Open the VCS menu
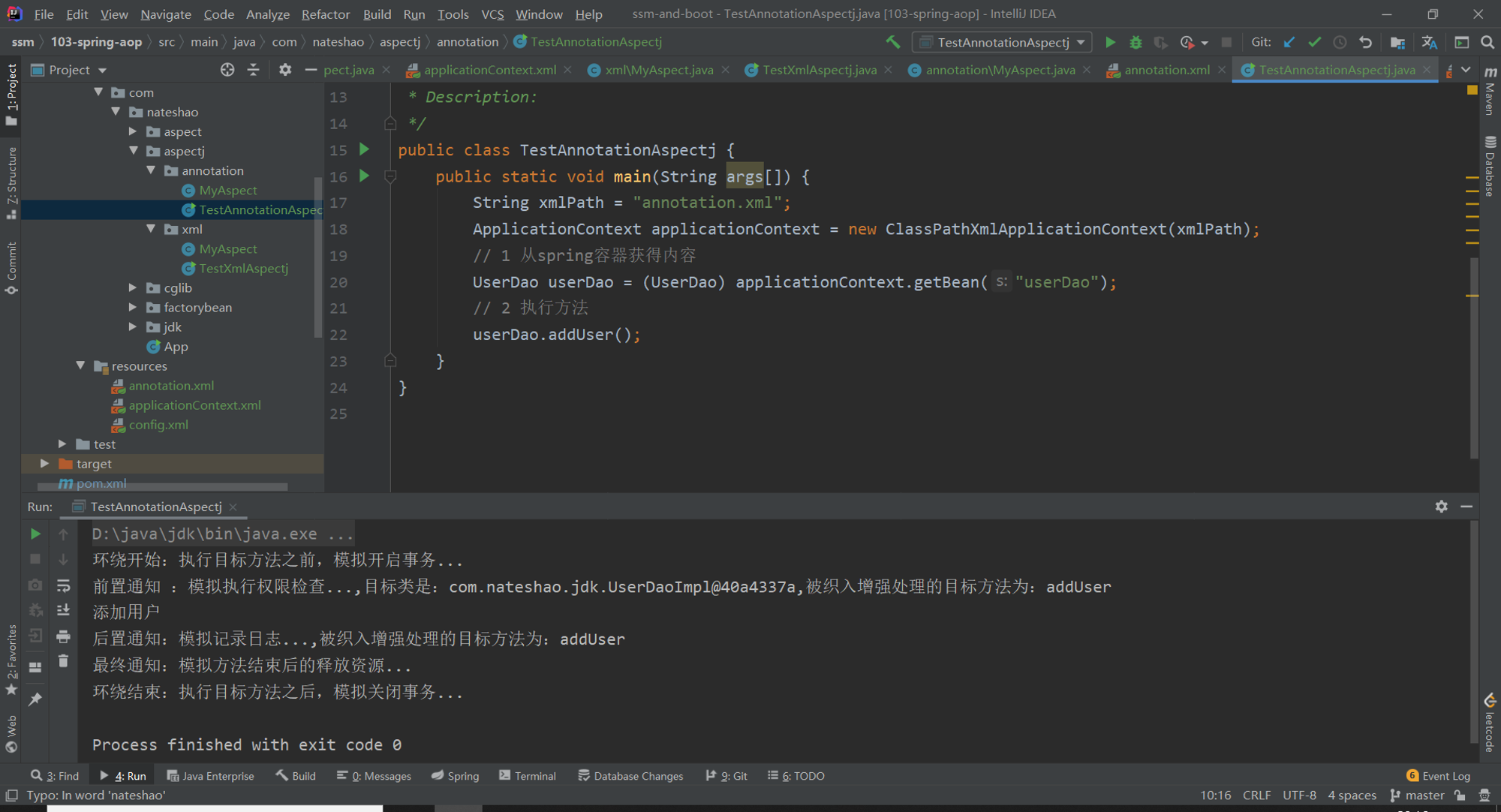1501x812 pixels. click(x=492, y=14)
